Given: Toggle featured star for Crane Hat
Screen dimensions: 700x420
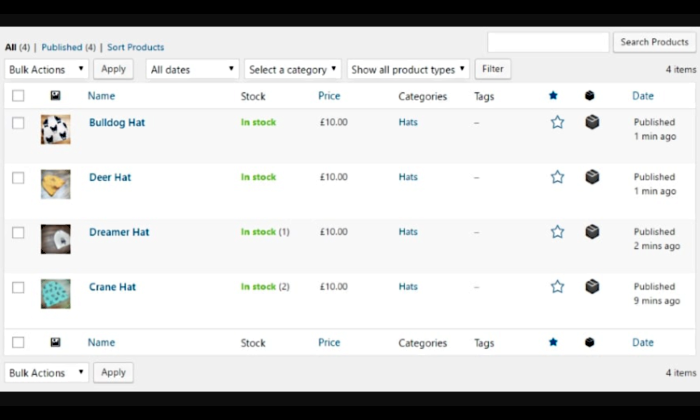Looking at the screenshot, I should [557, 287].
